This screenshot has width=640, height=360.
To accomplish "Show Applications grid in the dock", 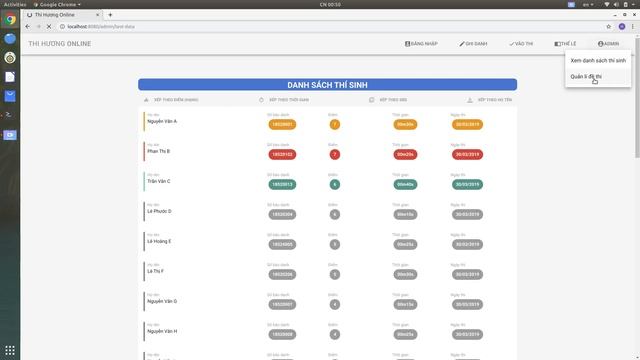I will (10, 350).
